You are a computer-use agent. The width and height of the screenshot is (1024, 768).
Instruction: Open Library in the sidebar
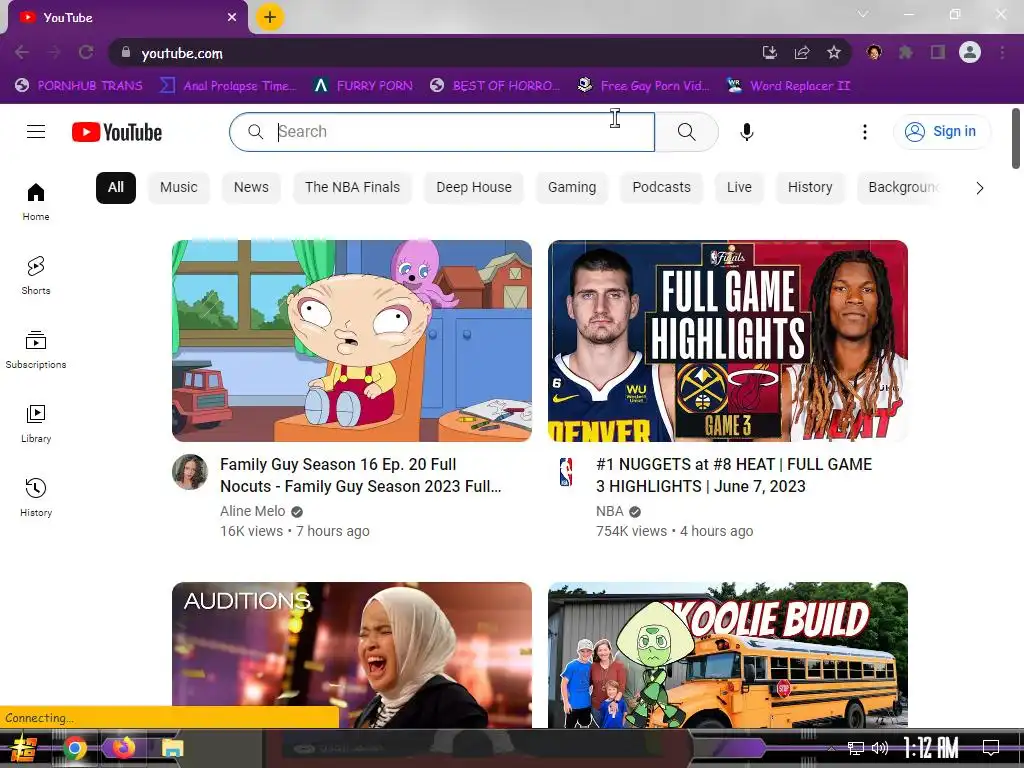point(36,423)
